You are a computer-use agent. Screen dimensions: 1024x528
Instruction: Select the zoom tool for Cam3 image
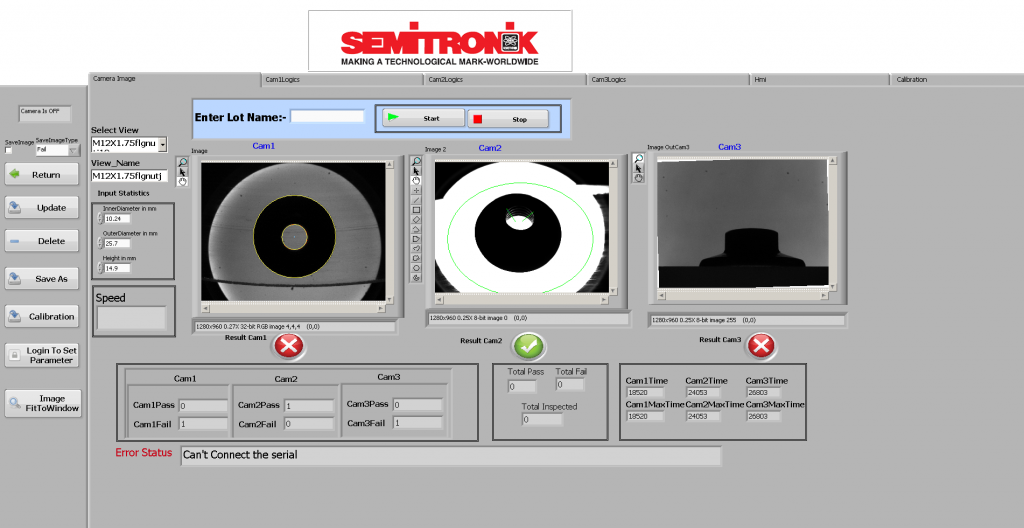638,158
